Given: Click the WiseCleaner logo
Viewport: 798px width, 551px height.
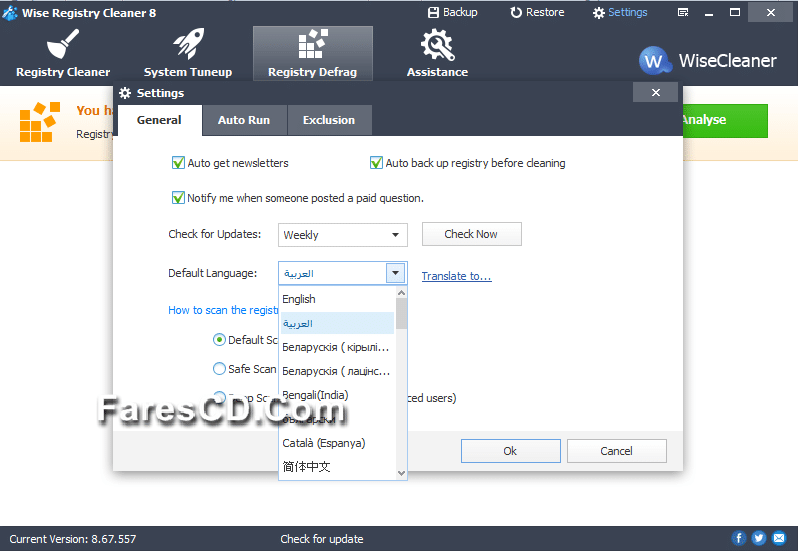Looking at the screenshot, I should click(x=707, y=61).
